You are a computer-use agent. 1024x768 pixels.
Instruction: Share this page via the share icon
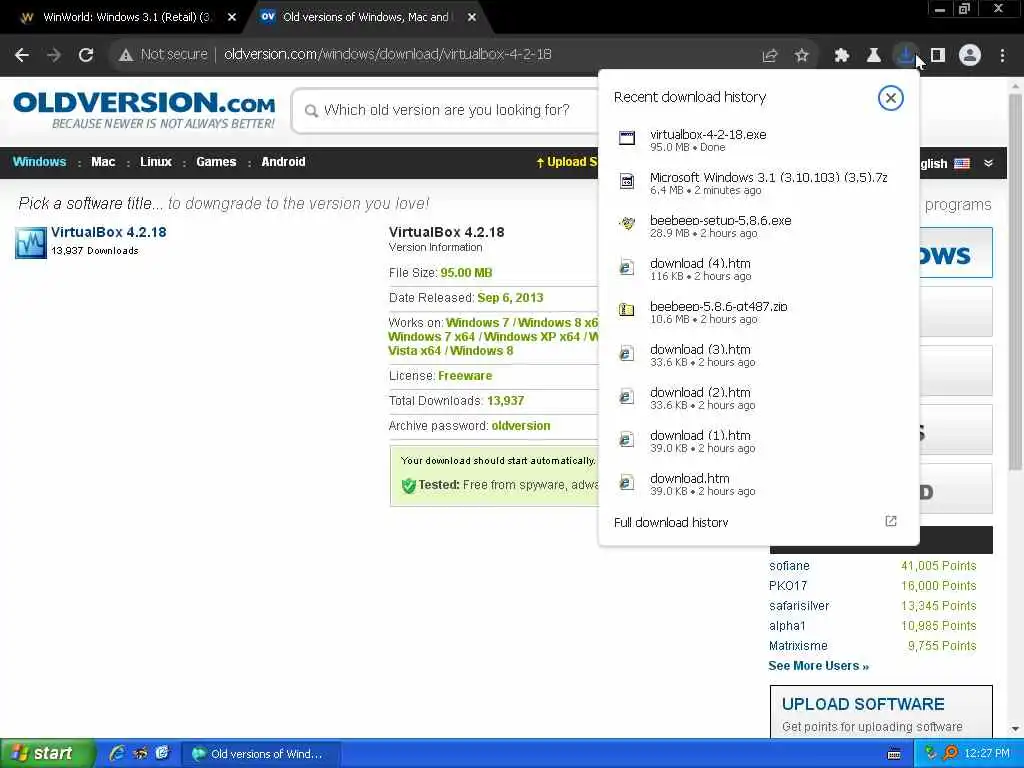[770, 56]
